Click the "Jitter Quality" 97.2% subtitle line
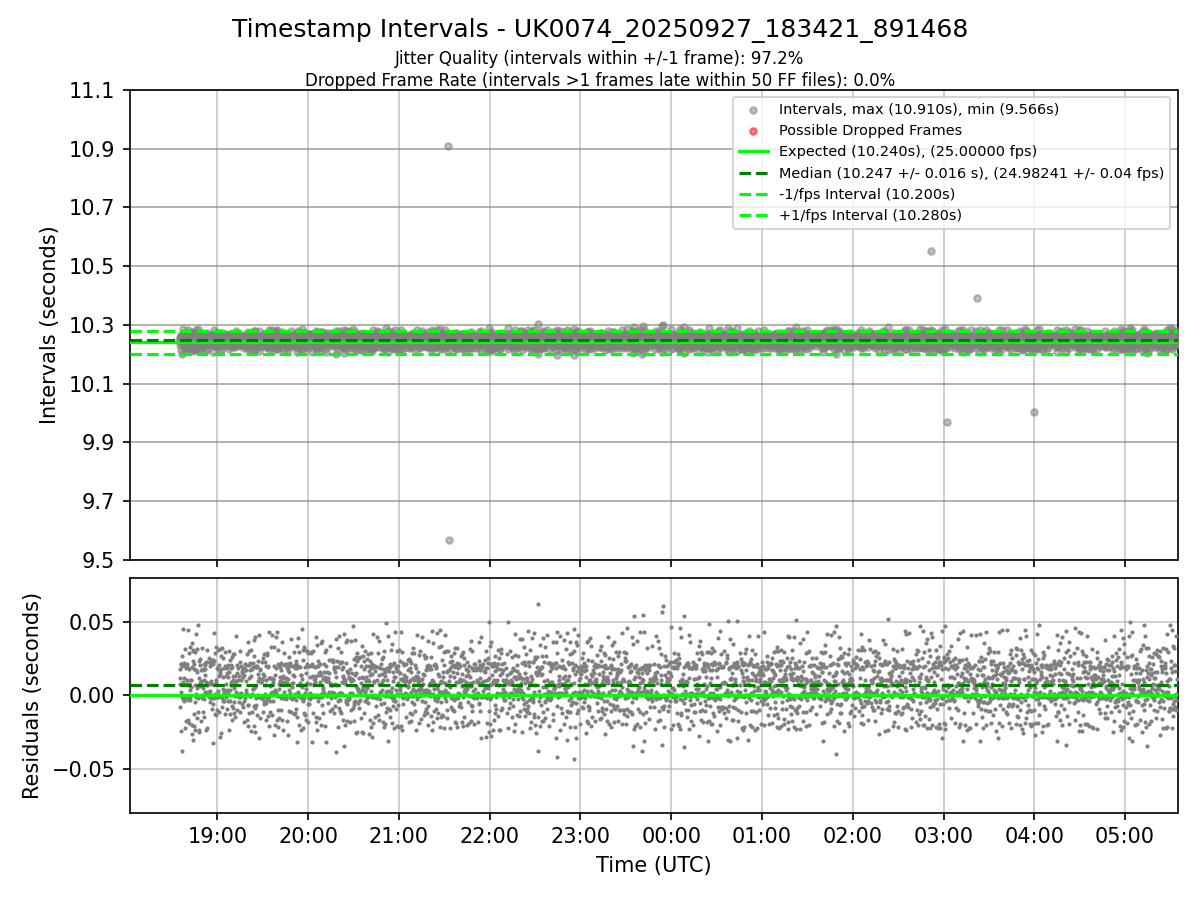1200x900 pixels. (x=599, y=59)
